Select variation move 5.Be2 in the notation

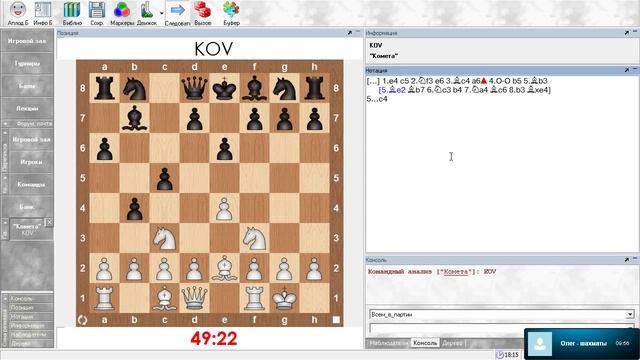pyautogui.click(x=392, y=90)
